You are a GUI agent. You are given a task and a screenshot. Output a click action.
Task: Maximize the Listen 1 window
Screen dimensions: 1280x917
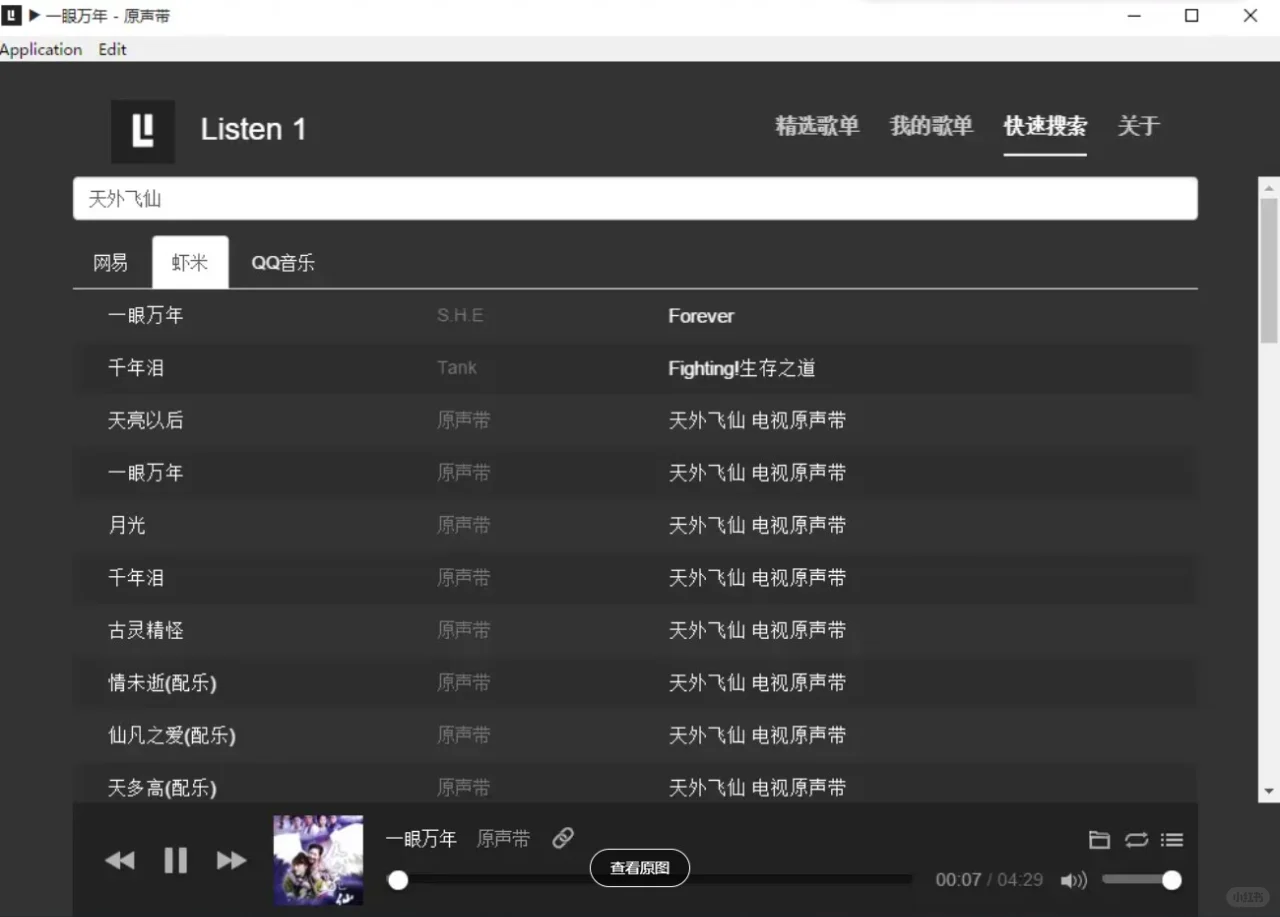[x=1192, y=16]
